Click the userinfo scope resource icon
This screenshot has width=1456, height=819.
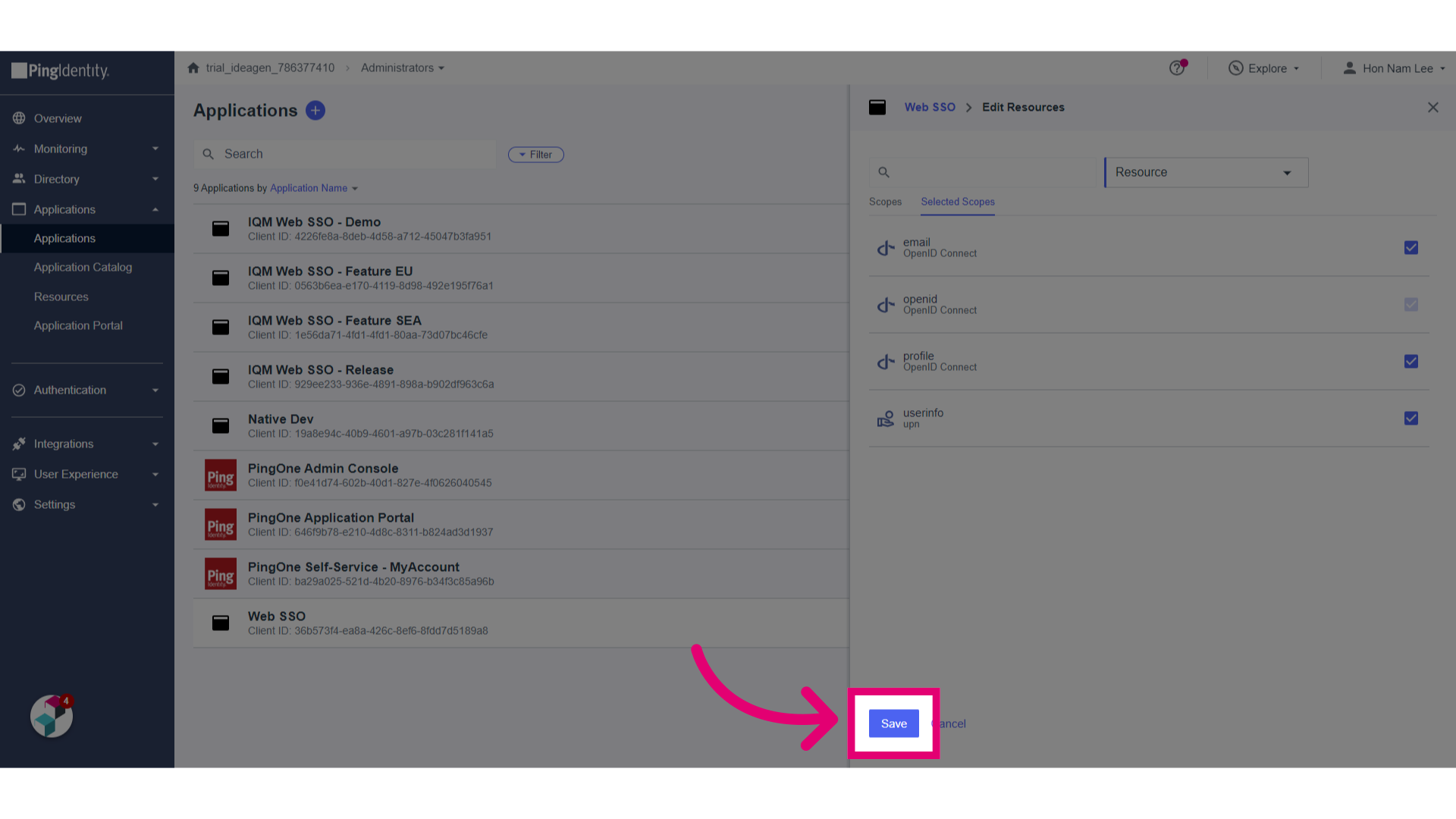coord(886,419)
